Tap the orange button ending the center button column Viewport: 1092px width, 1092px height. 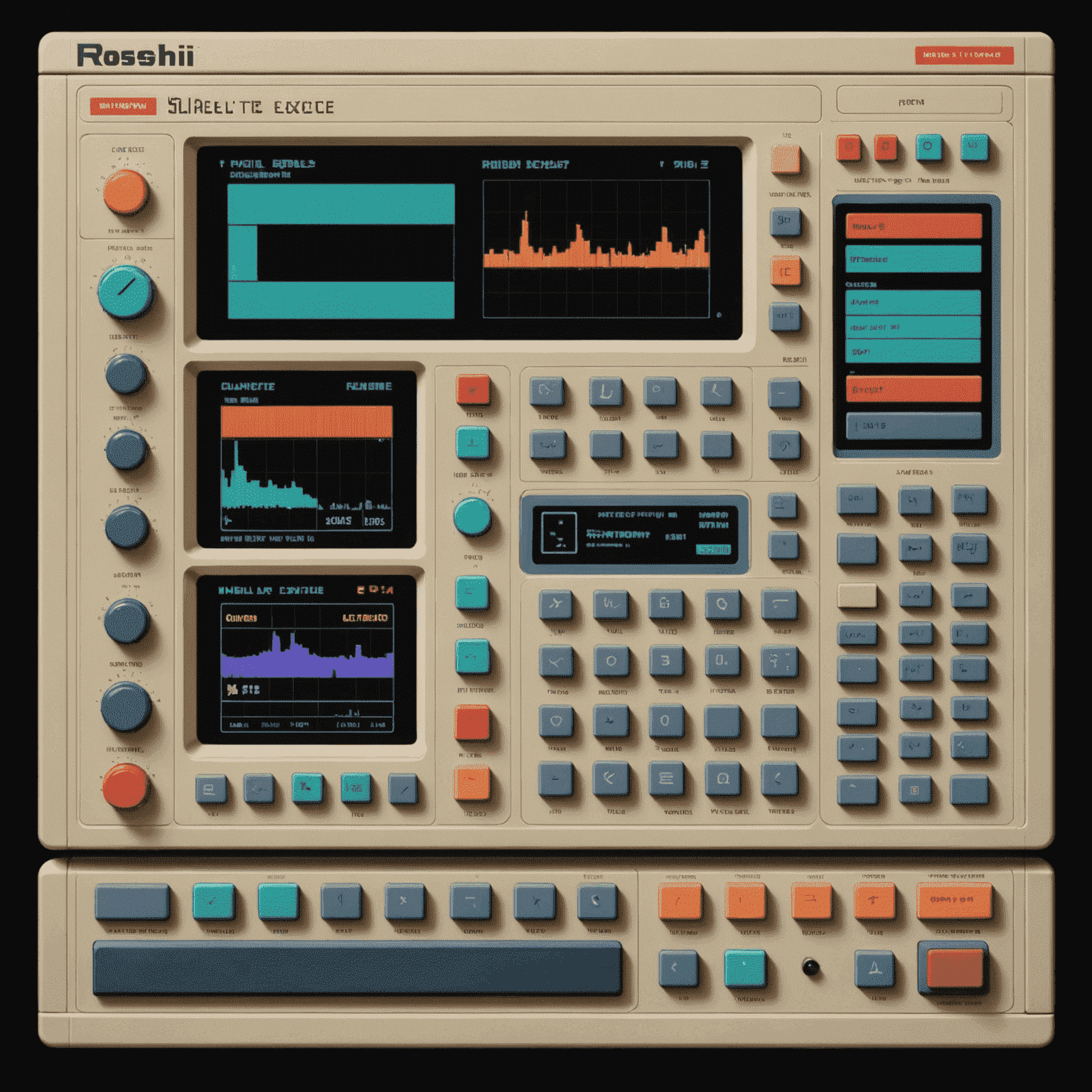point(472,783)
